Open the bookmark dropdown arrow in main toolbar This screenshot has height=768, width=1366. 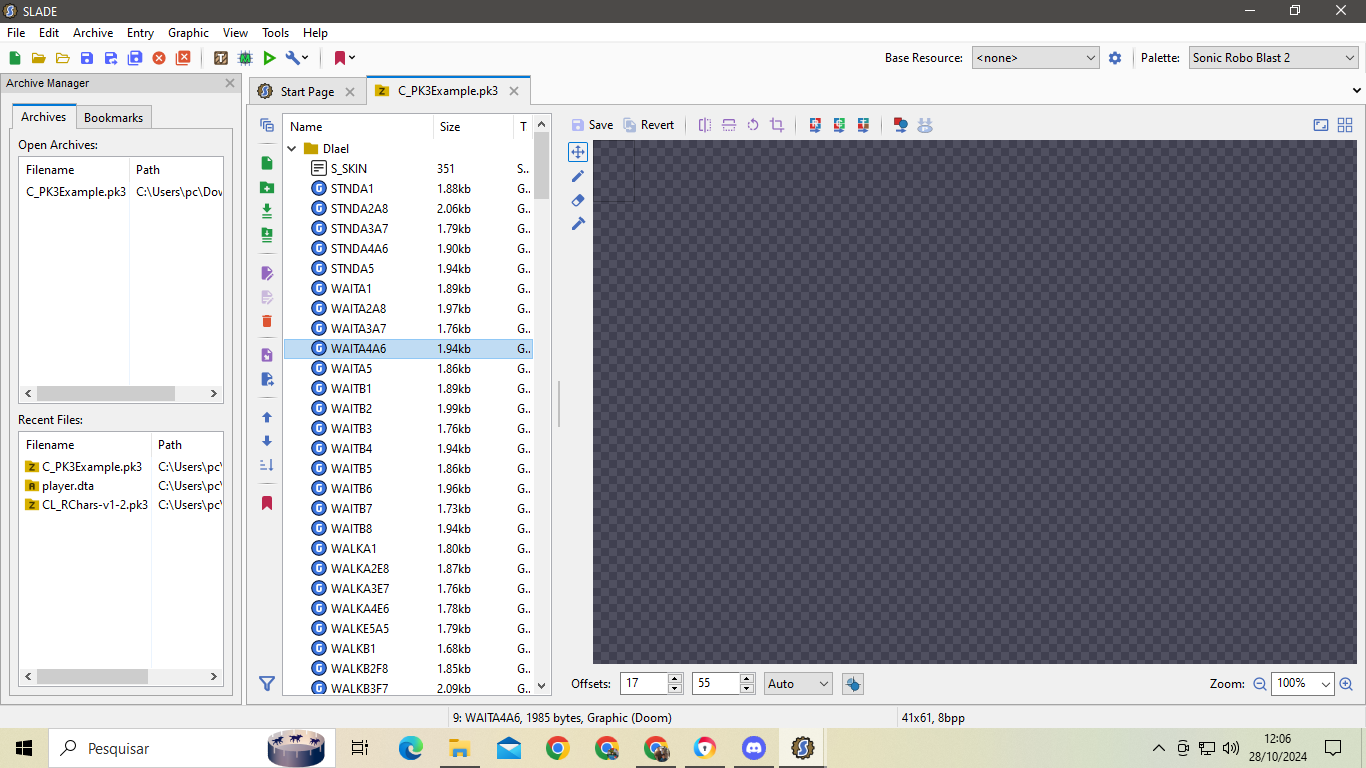point(352,58)
